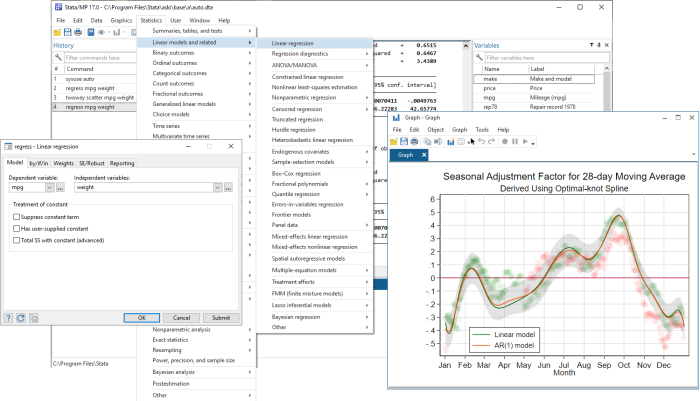The image size is (700, 401).
Task: Click the wrench icon in History panel
Action: point(58,58)
